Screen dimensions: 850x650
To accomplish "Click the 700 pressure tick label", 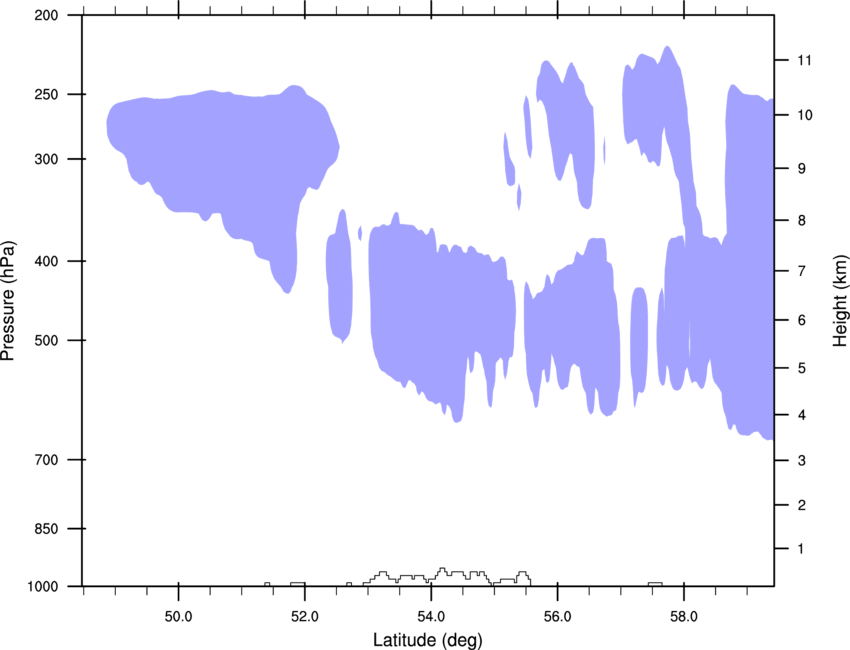I will tap(46, 460).
